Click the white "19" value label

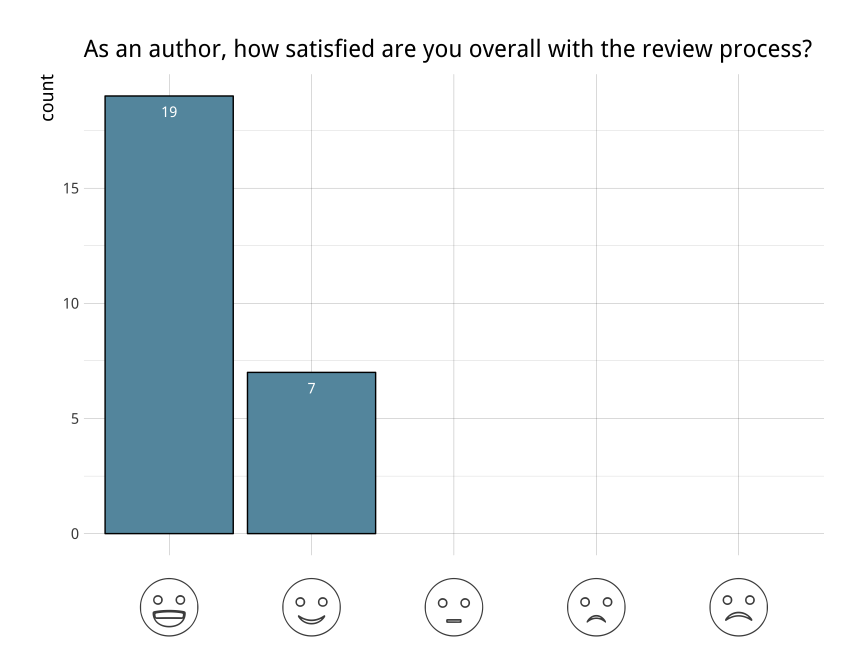(x=169, y=112)
